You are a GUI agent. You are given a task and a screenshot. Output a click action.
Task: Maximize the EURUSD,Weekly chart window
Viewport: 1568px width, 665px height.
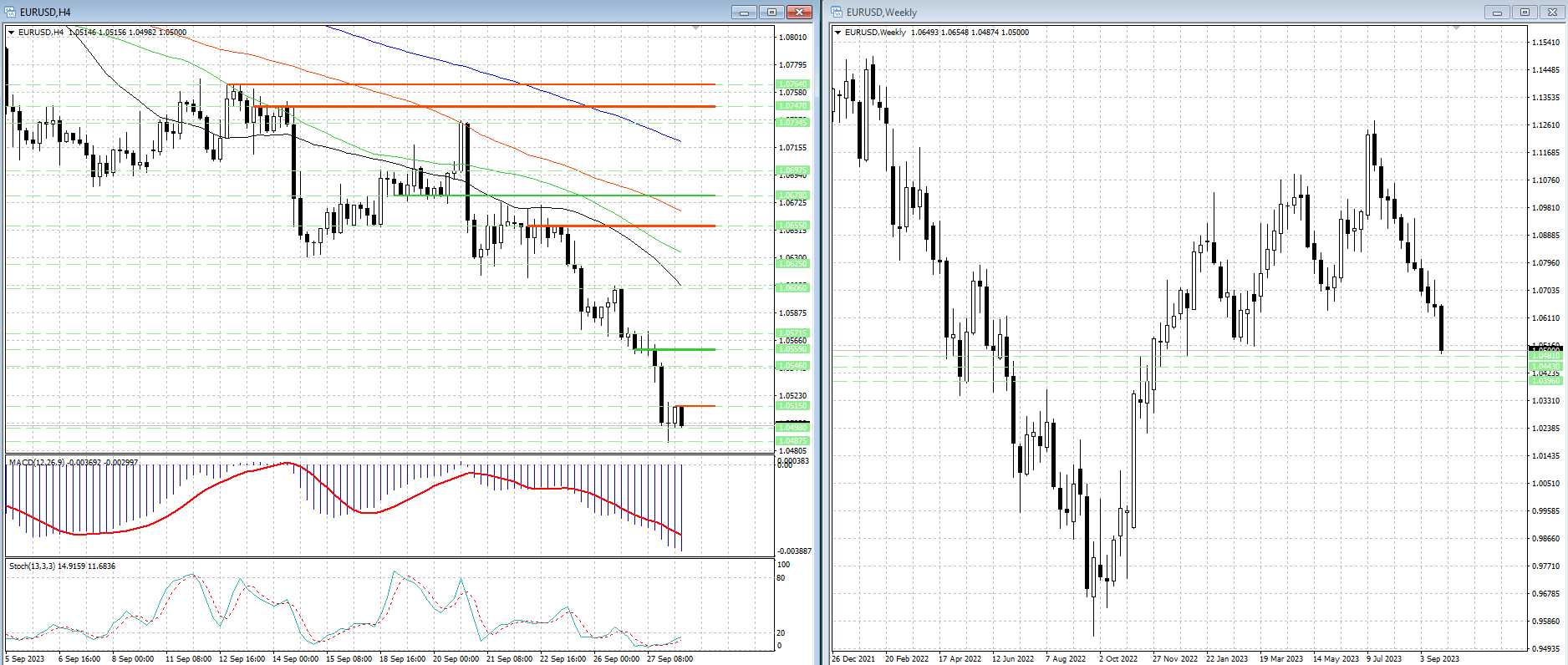pos(1525,12)
